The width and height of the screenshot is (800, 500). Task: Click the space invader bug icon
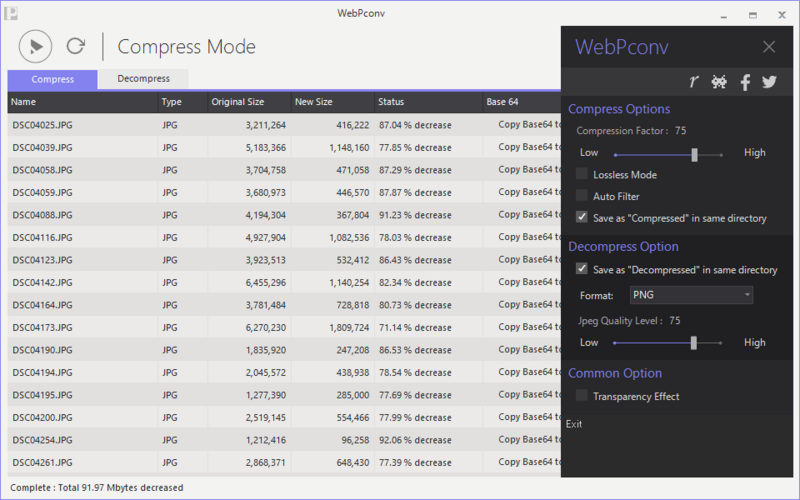(719, 82)
